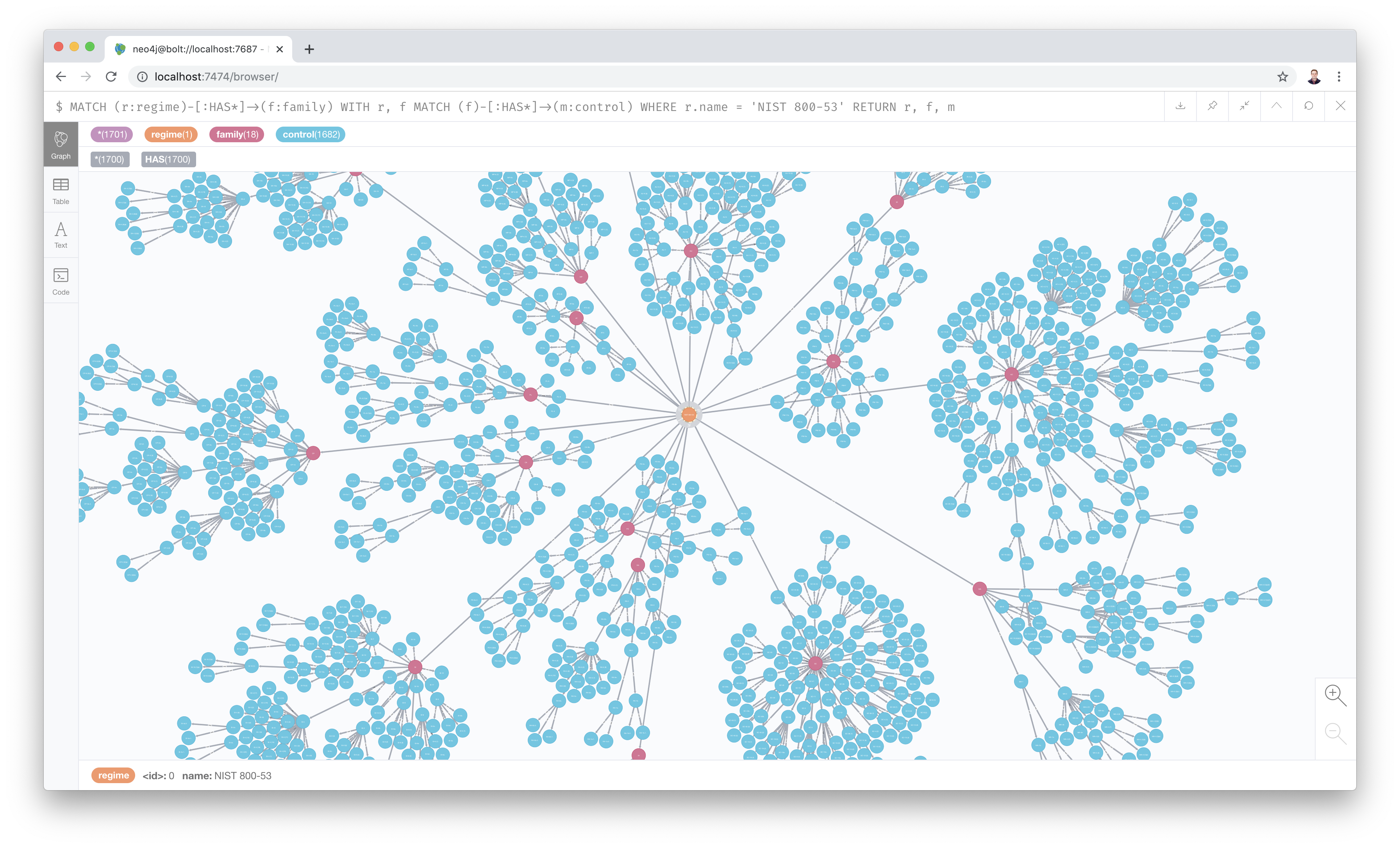Select the regime(1) node label
The height and width of the screenshot is (848, 1400).
171,135
